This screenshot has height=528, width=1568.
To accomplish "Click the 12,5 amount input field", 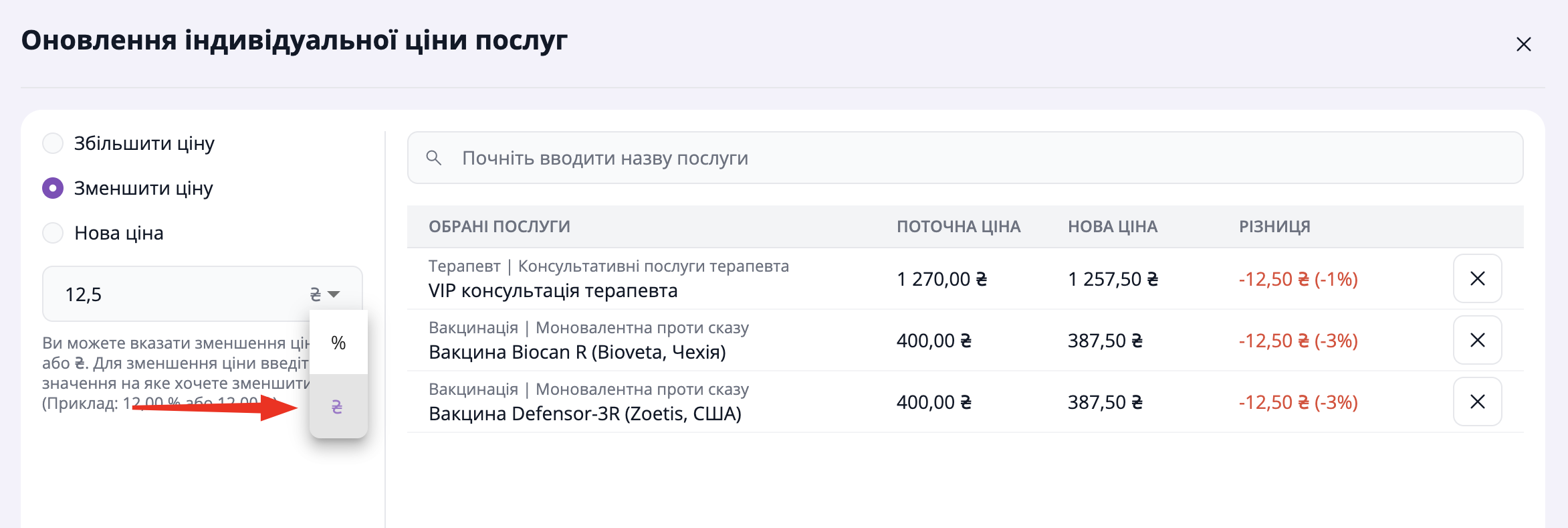I will [174, 294].
